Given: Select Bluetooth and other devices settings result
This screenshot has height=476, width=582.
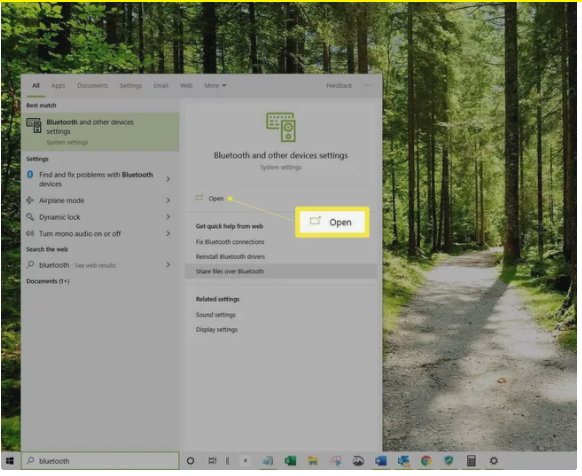Looking at the screenshot, I should [100, 132].
